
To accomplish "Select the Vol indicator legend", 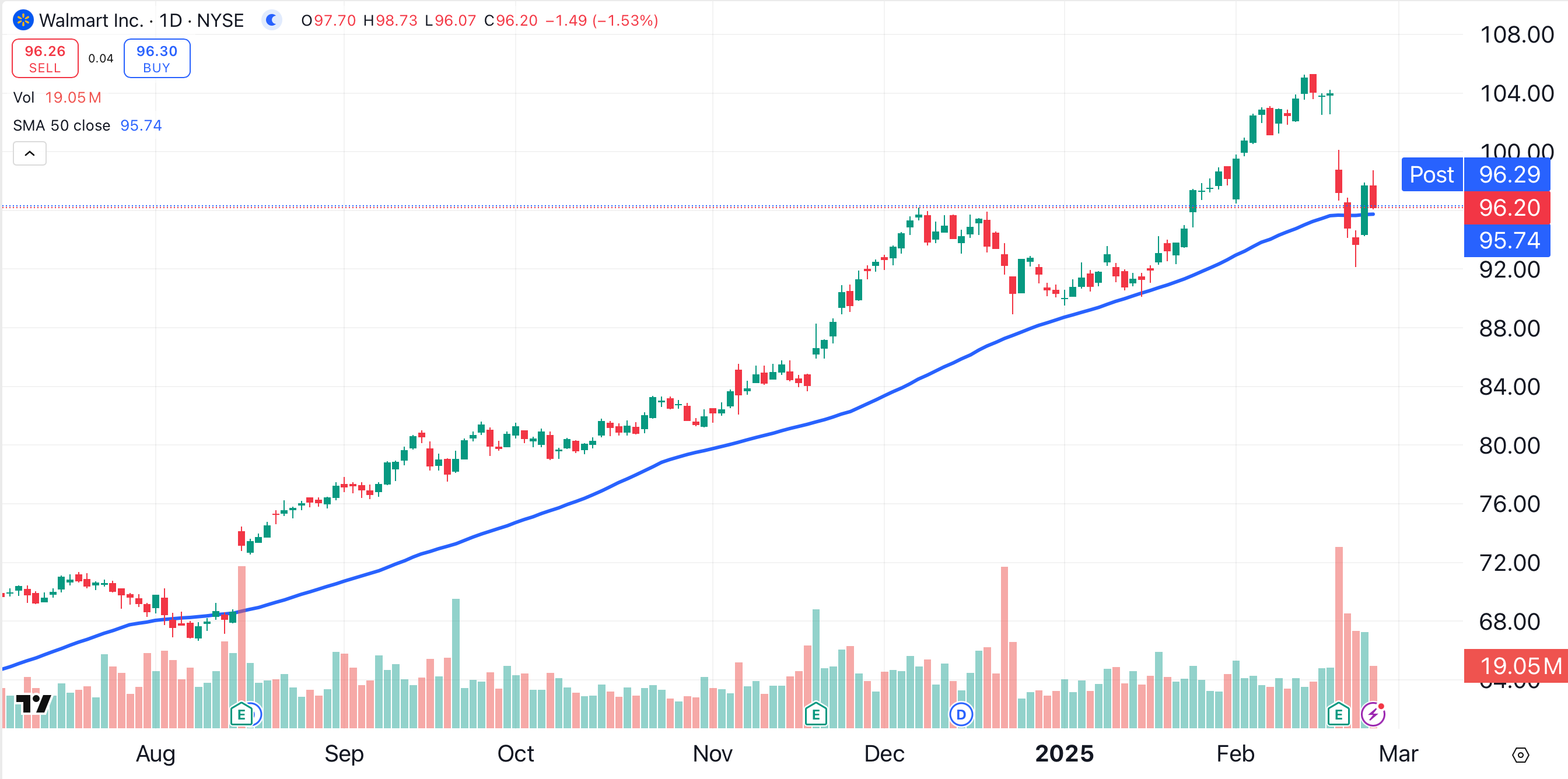I will point(24,97).
